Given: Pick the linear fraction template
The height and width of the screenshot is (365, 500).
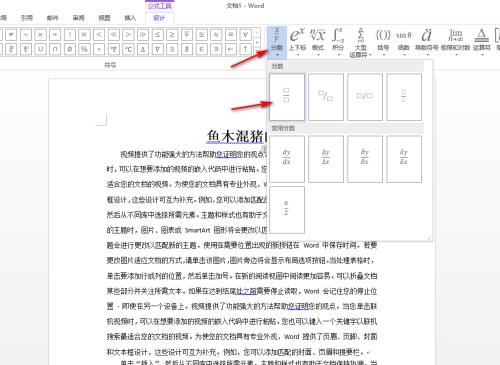Looking at the screenshot, I should pos(365,97).
